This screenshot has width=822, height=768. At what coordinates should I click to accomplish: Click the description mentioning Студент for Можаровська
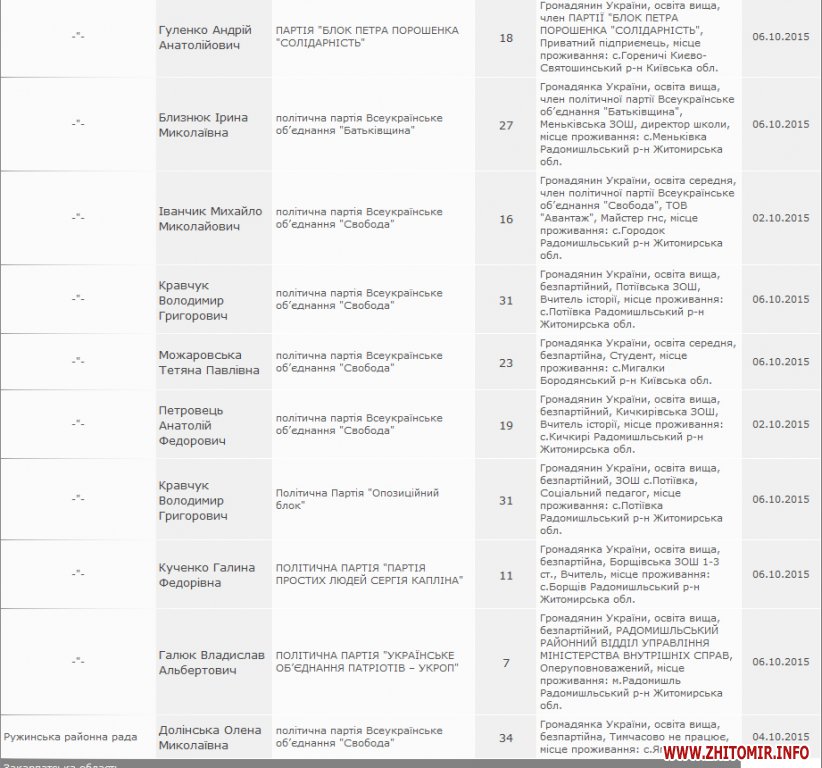(637, 362)
